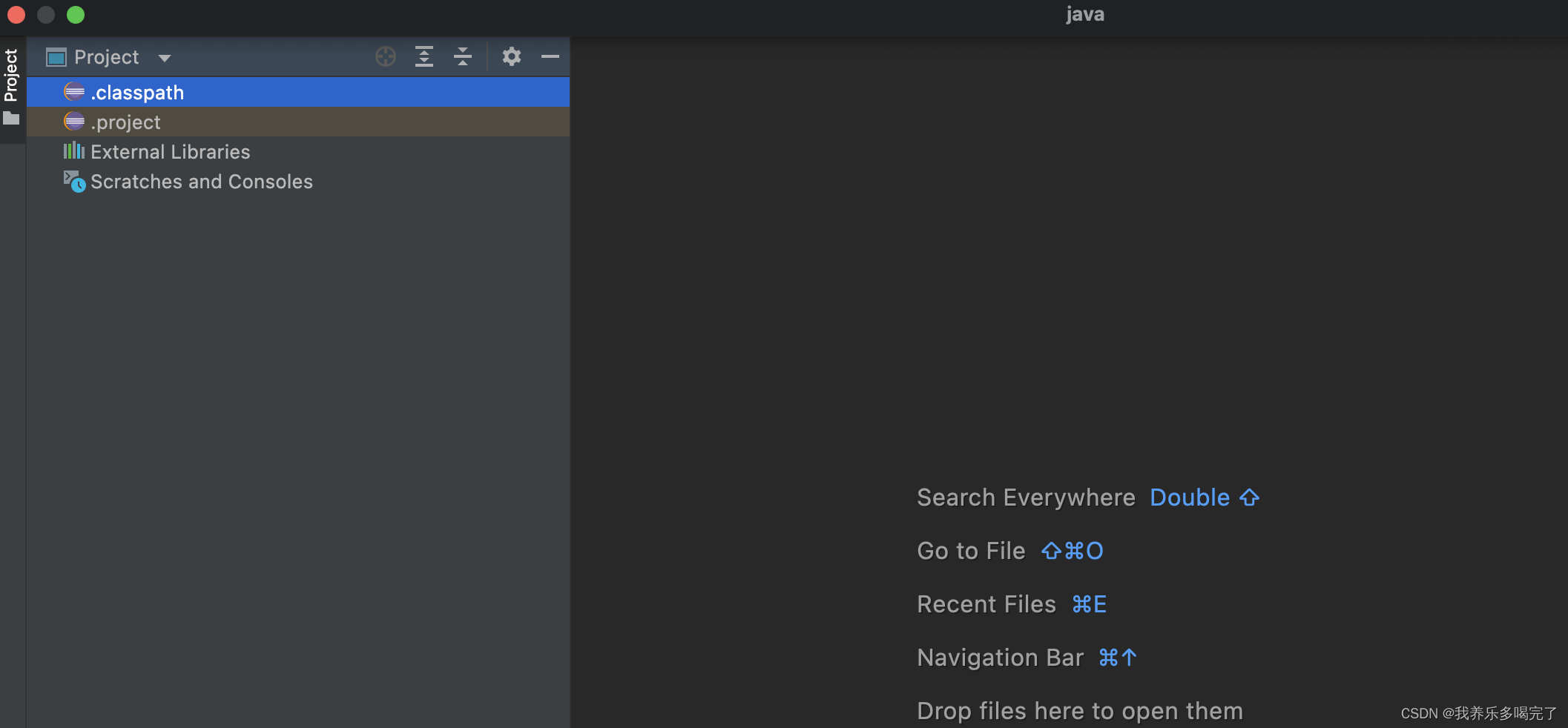1568x728 pixels.
Task: Click the Go to File hint text
Action: [x=971, y=551]
